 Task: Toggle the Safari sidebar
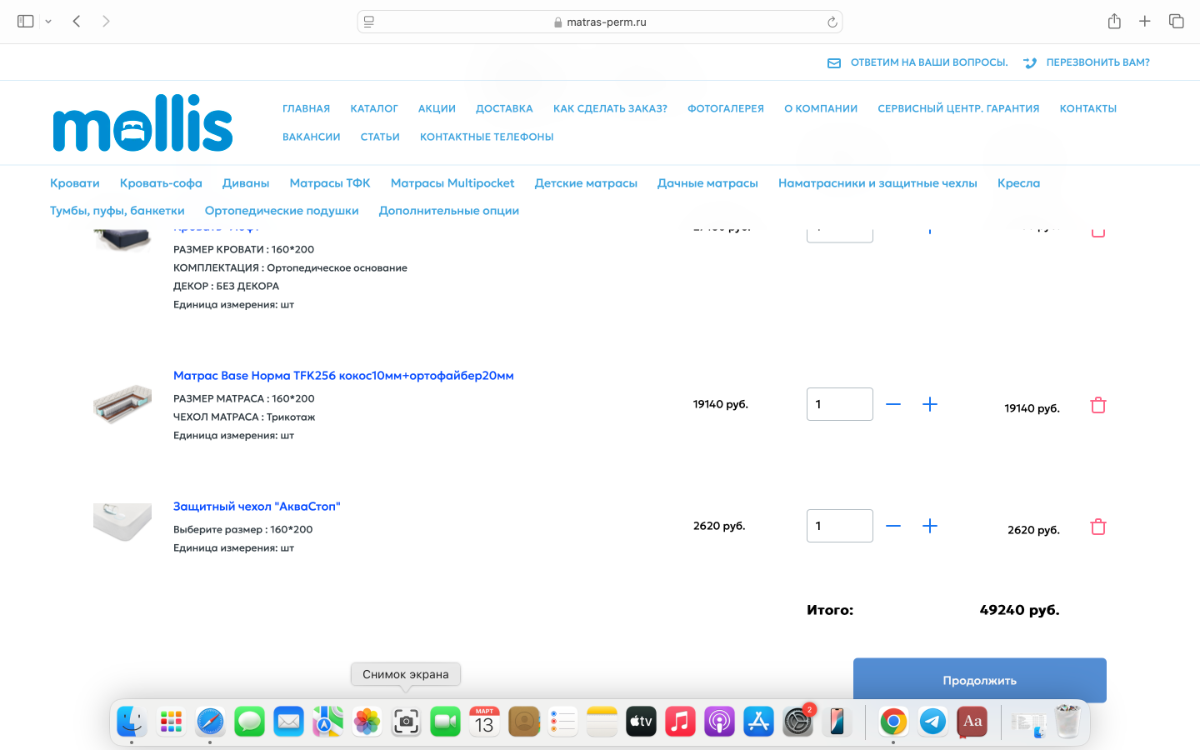[x=26, y=21]
